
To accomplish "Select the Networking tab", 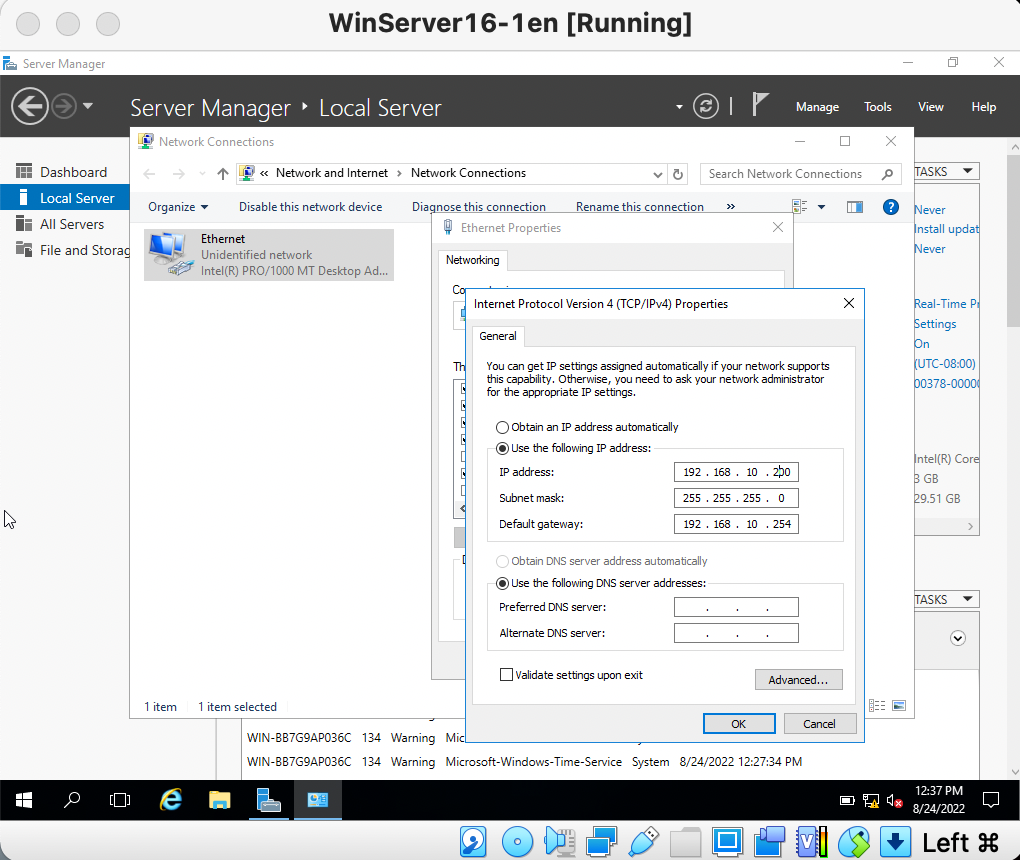I will pyautogui.click(x=473, y=260).
